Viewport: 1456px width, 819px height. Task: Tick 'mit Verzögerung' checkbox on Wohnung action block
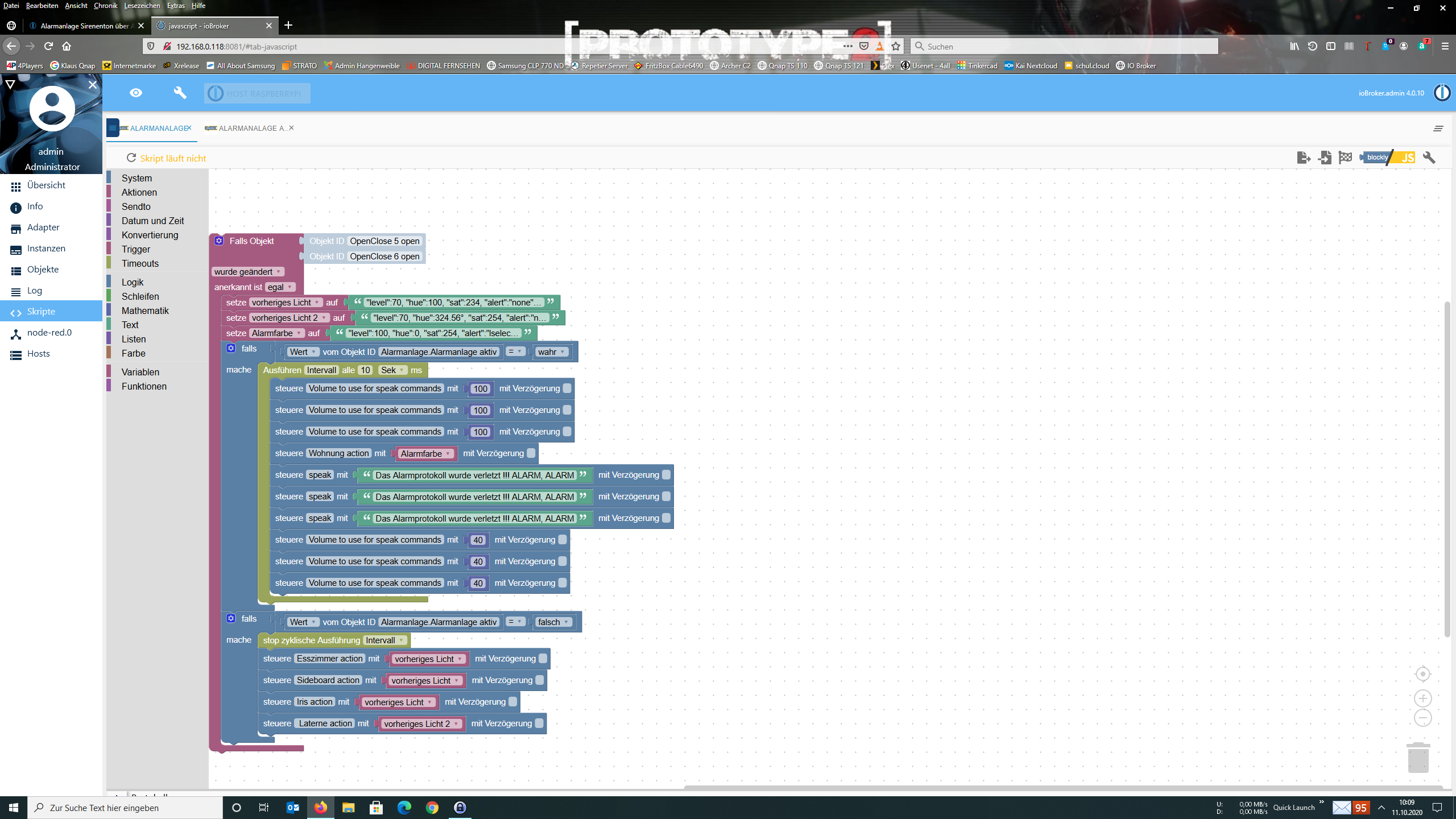[531, 453]
